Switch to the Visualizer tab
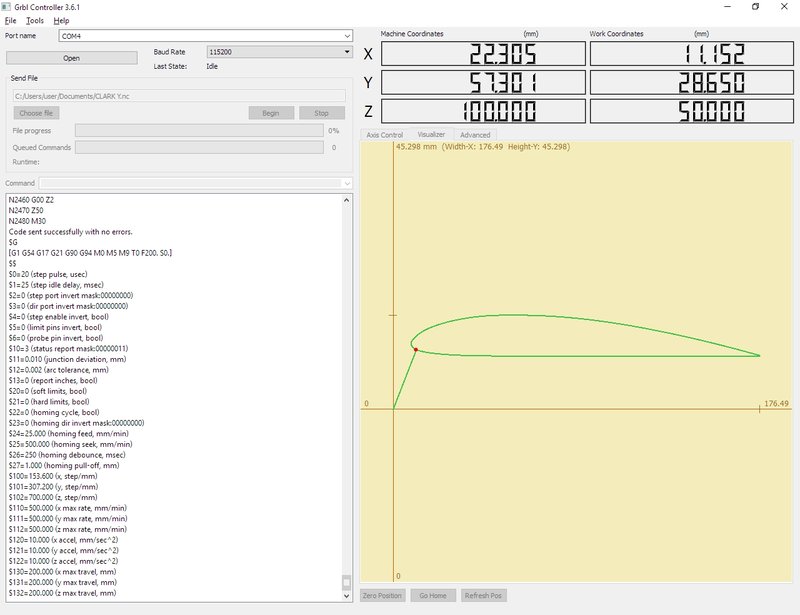Image resolution: width=800 pixels, height=615 pixels. [x=432, y=134]
